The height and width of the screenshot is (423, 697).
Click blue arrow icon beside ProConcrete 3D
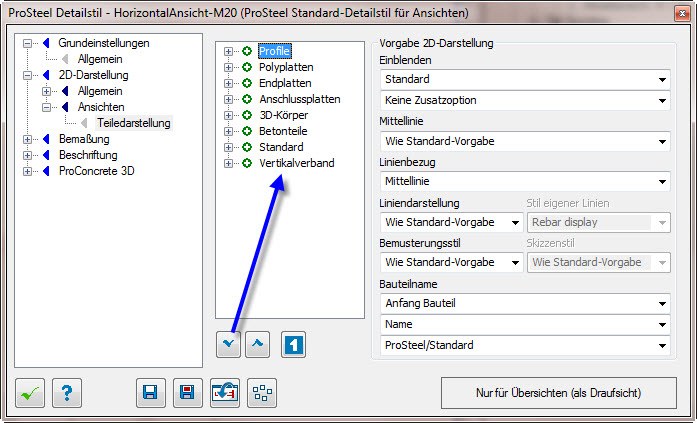point(46,171)
